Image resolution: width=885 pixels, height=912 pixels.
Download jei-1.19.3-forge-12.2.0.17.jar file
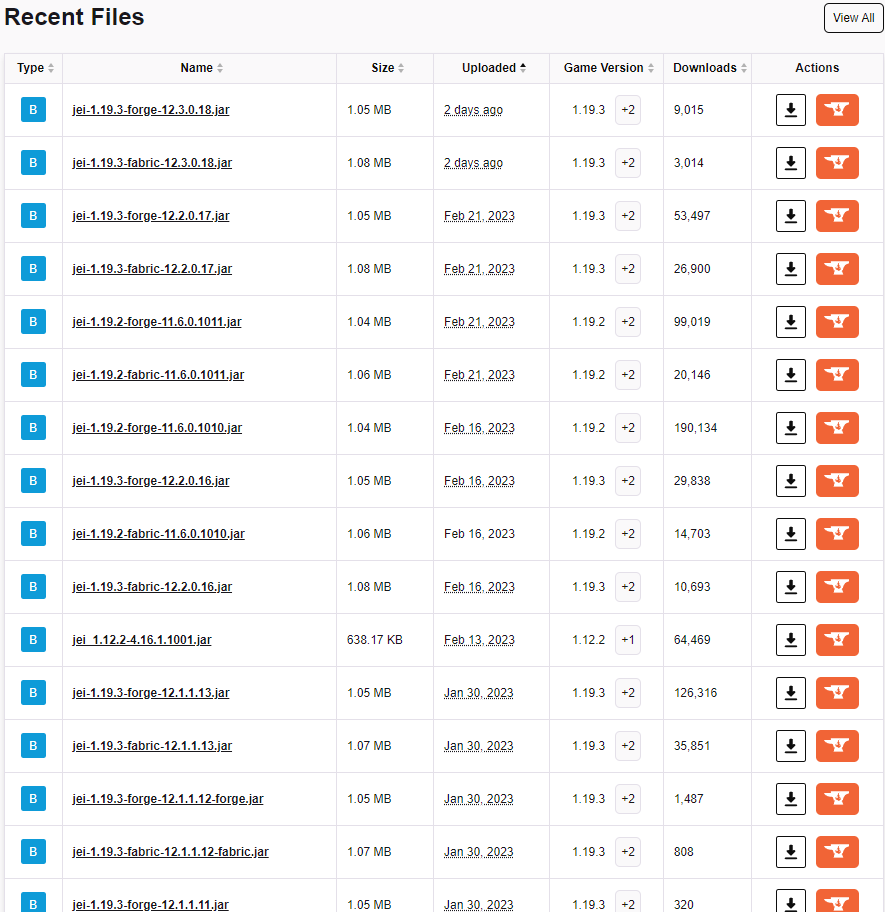[790, 216]
